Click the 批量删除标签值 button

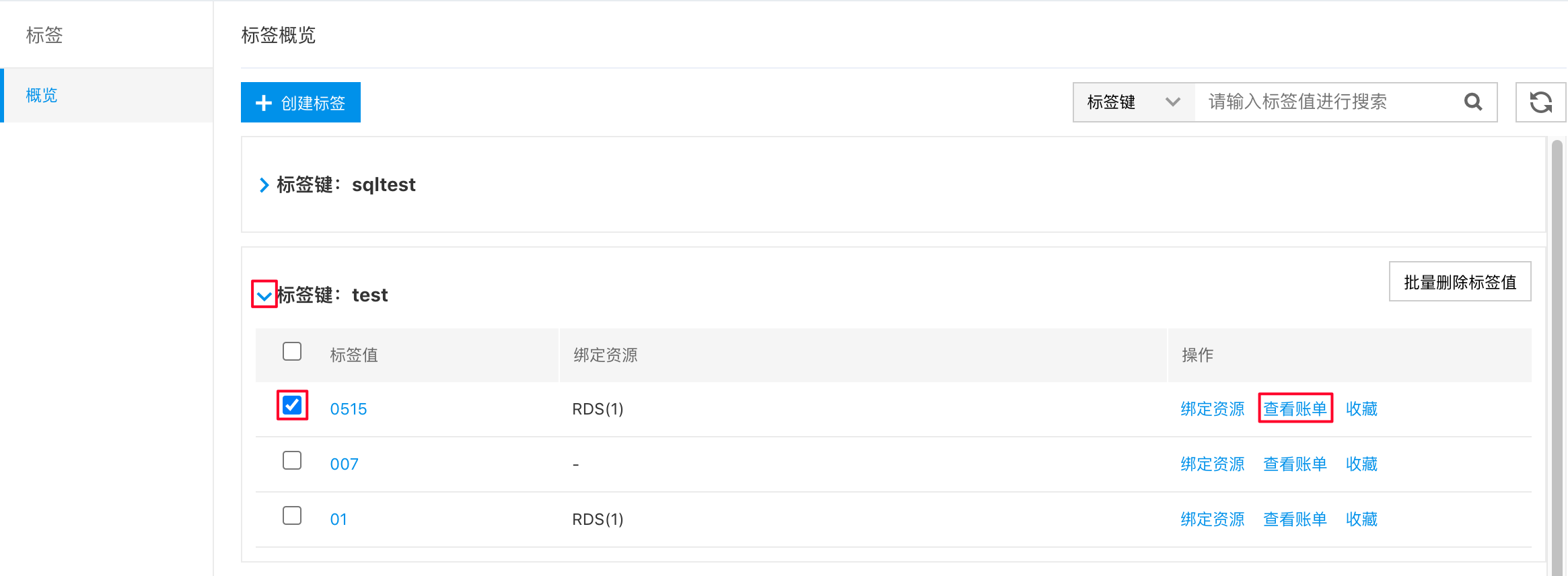pyautogui.click(x=1460, y=282)
